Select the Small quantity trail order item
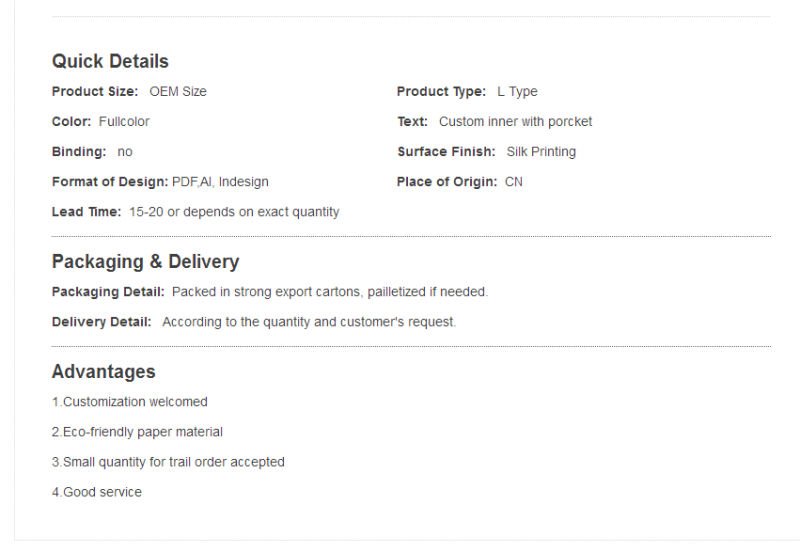This screenshot has height=552, width=800. click(x=168, y=462)
